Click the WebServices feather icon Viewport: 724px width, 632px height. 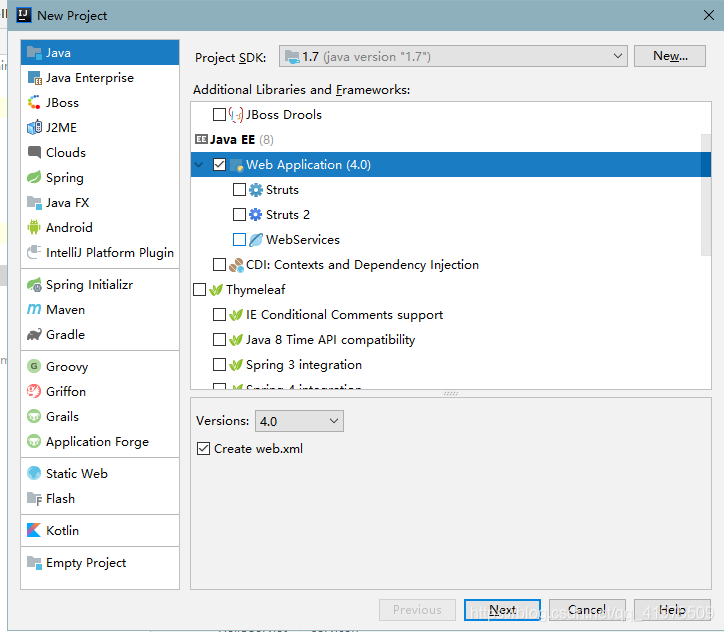pyautogui.click(x=256, y=240)
